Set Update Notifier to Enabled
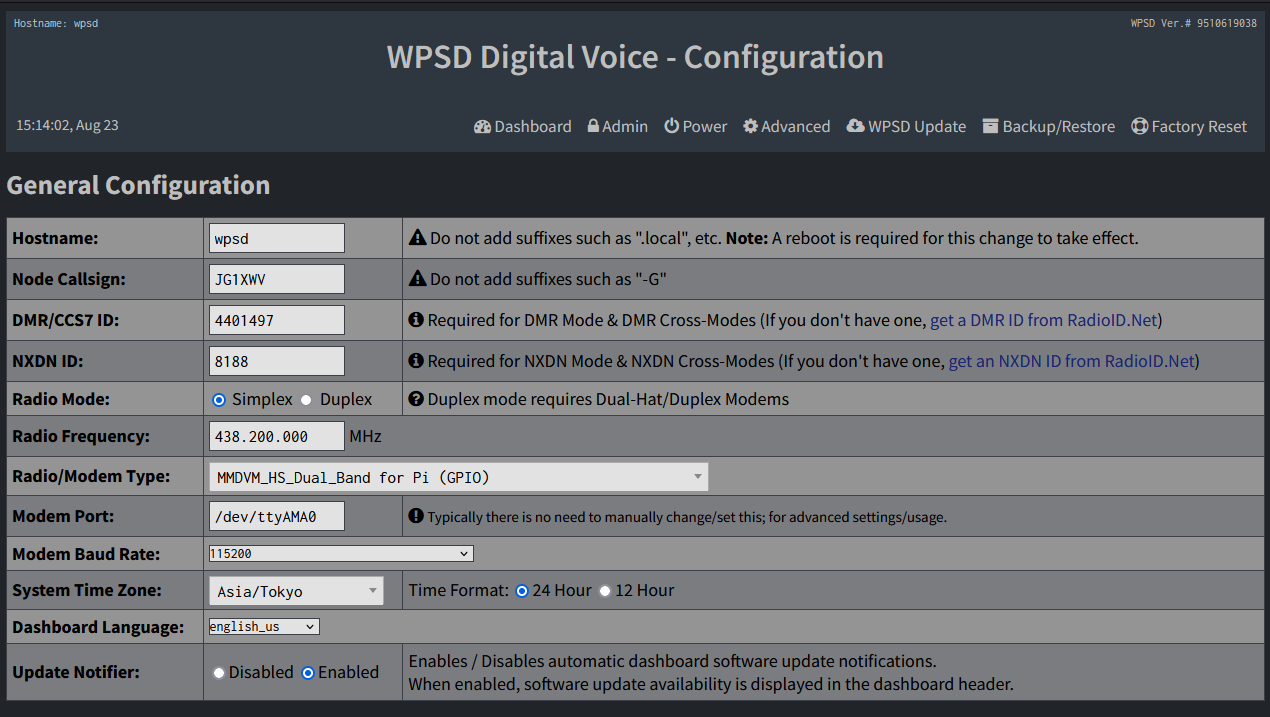This screenshot has height=717, width=1270. [308, 673]
